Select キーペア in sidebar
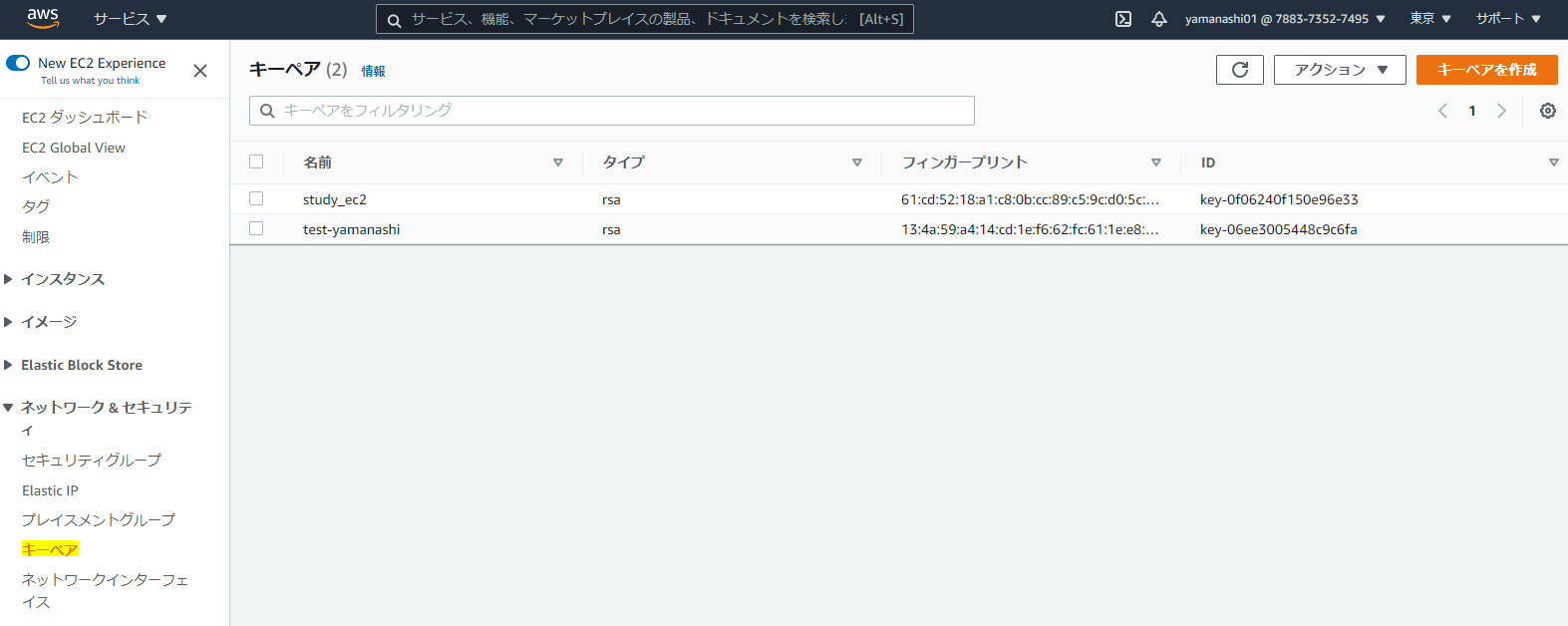Viewport: 1568px width, 626px height. pos(50,549)
